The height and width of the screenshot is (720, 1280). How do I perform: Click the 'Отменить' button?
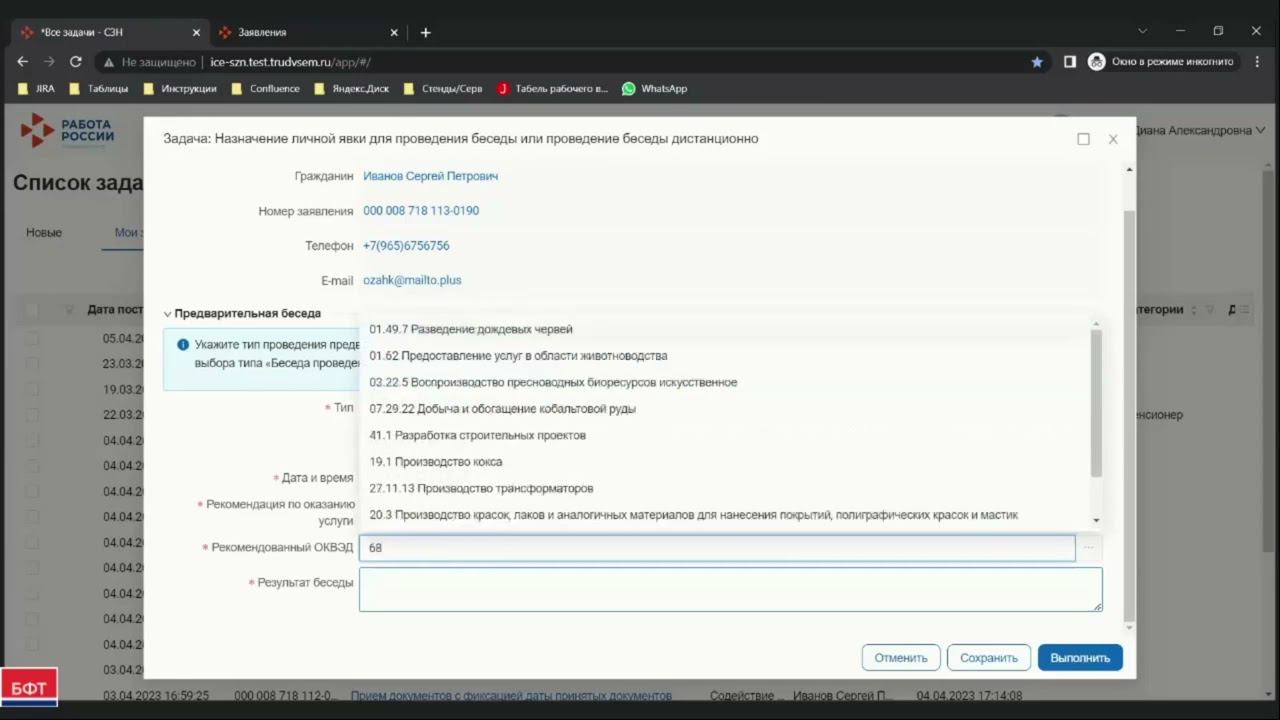(x=901, y=658)
